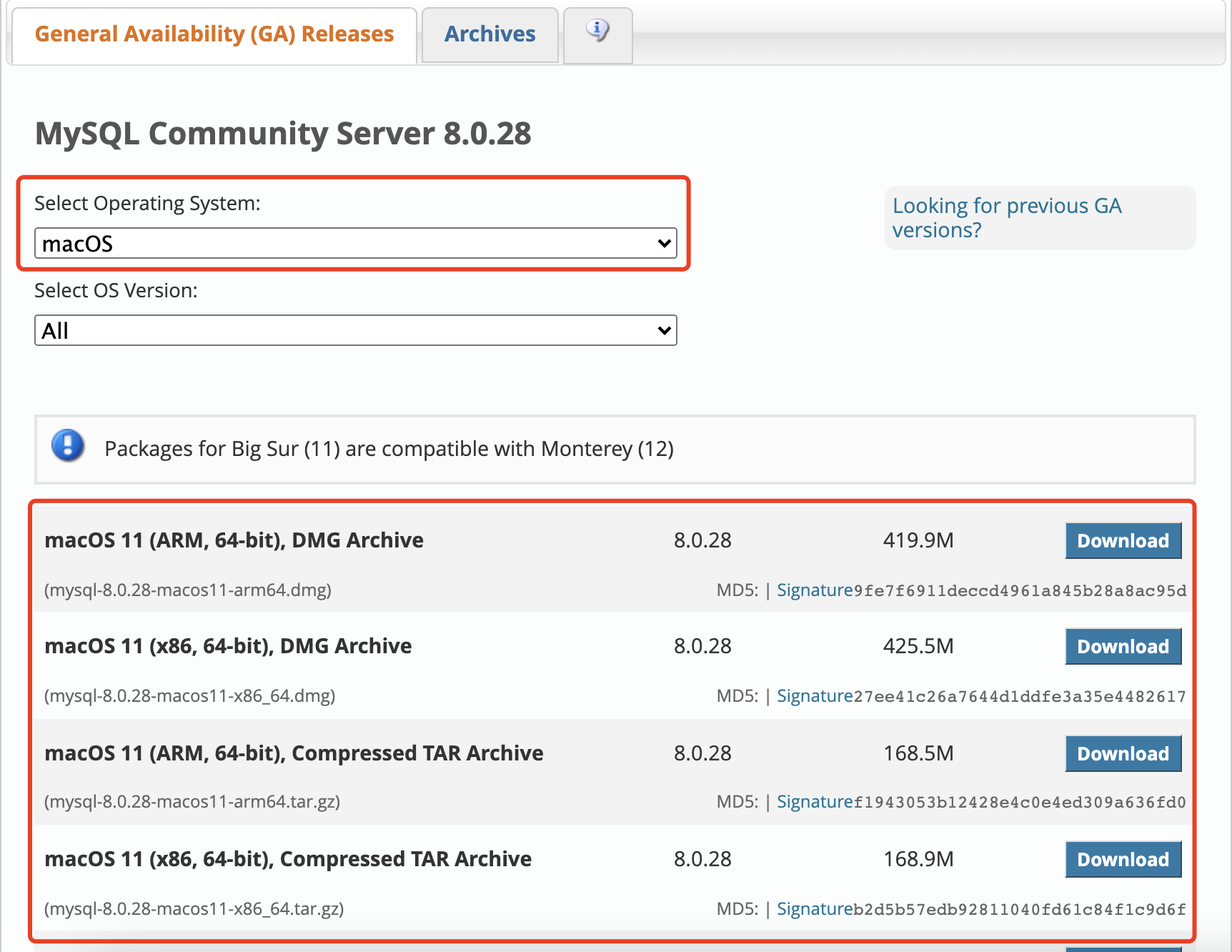This screenshot has height=952, width=1232.
Task: Click the size value '425.5M'
Action: (918, 646)
